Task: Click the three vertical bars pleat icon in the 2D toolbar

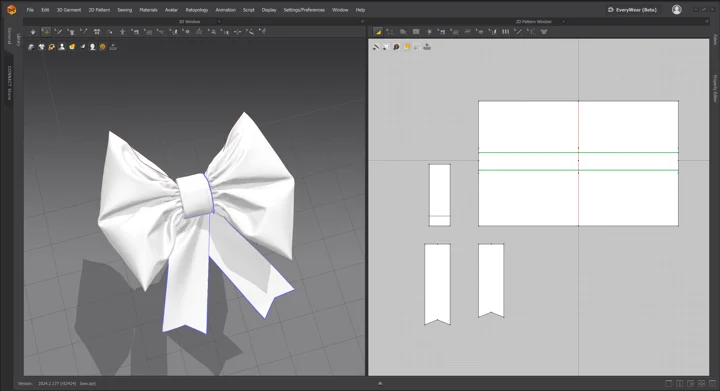Action: (x=505, y=32)
